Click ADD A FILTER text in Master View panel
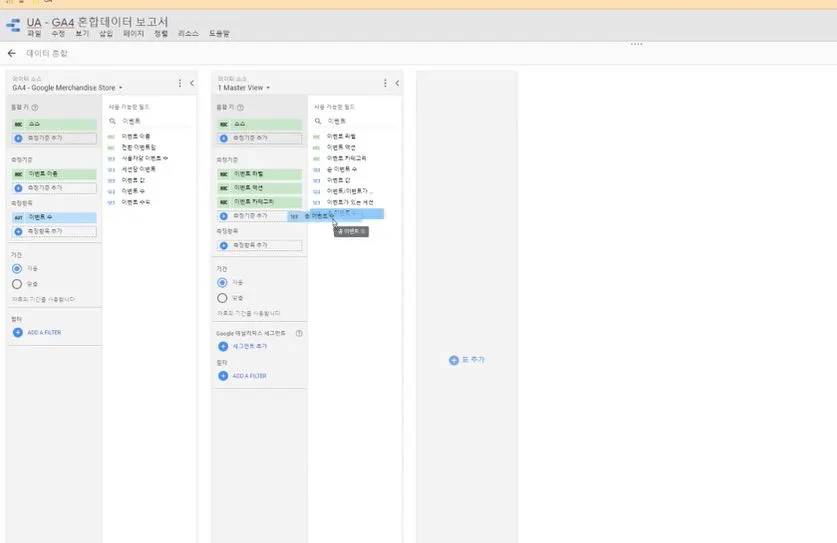This screenshot has width=837, height=543. click(249, 376)
